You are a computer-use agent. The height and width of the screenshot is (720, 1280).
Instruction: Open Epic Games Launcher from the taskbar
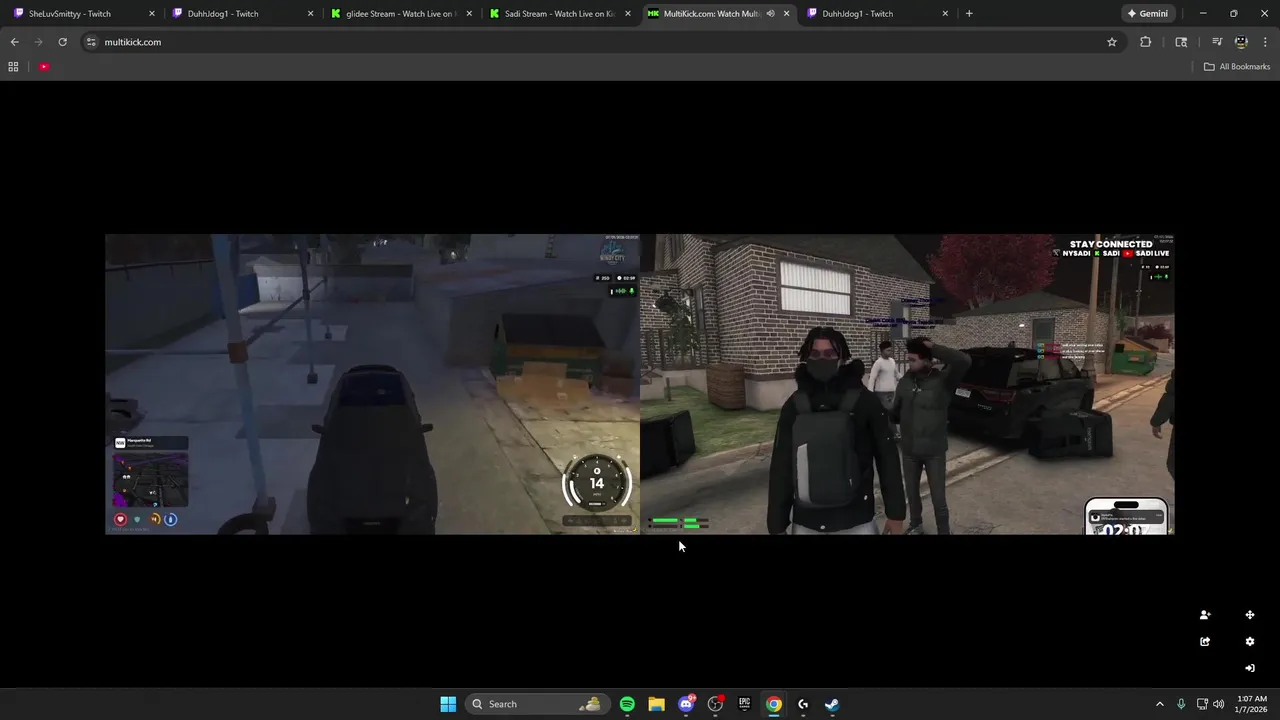[744, 704]
